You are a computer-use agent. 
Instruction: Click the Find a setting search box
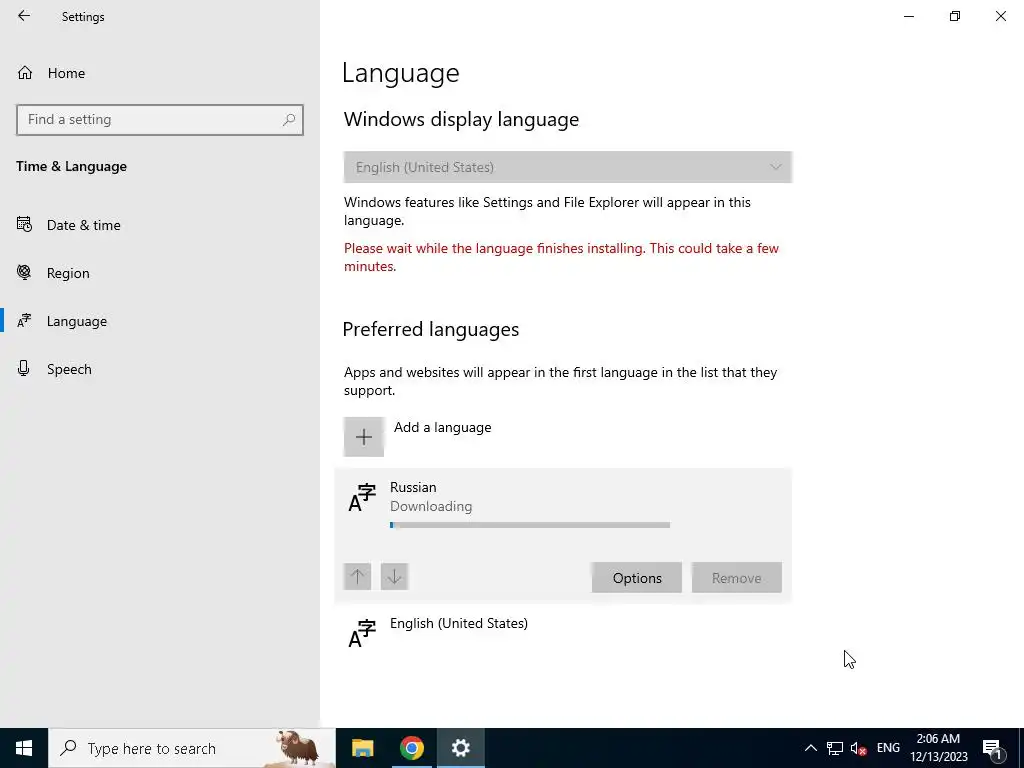[159, 120]
